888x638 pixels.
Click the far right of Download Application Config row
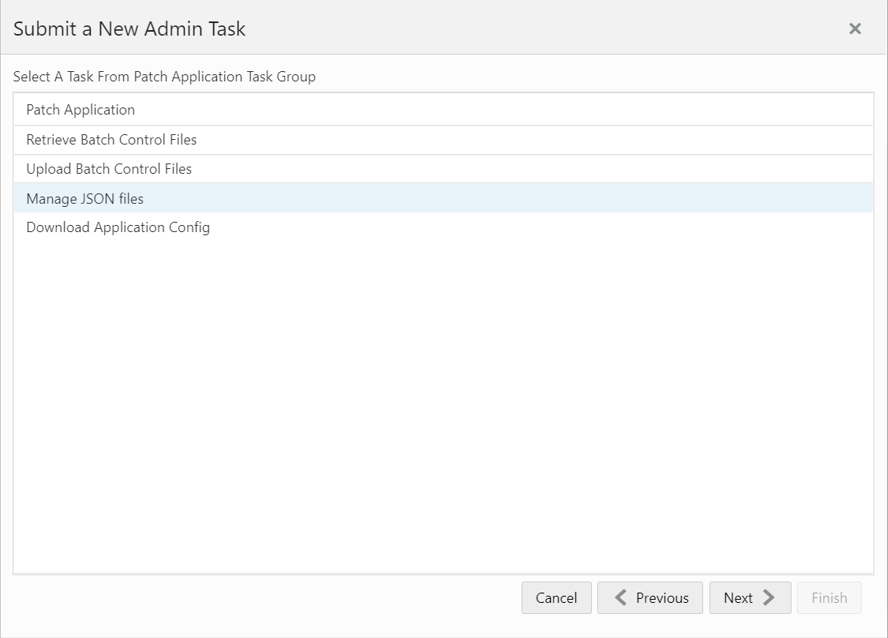coord(838,227)
